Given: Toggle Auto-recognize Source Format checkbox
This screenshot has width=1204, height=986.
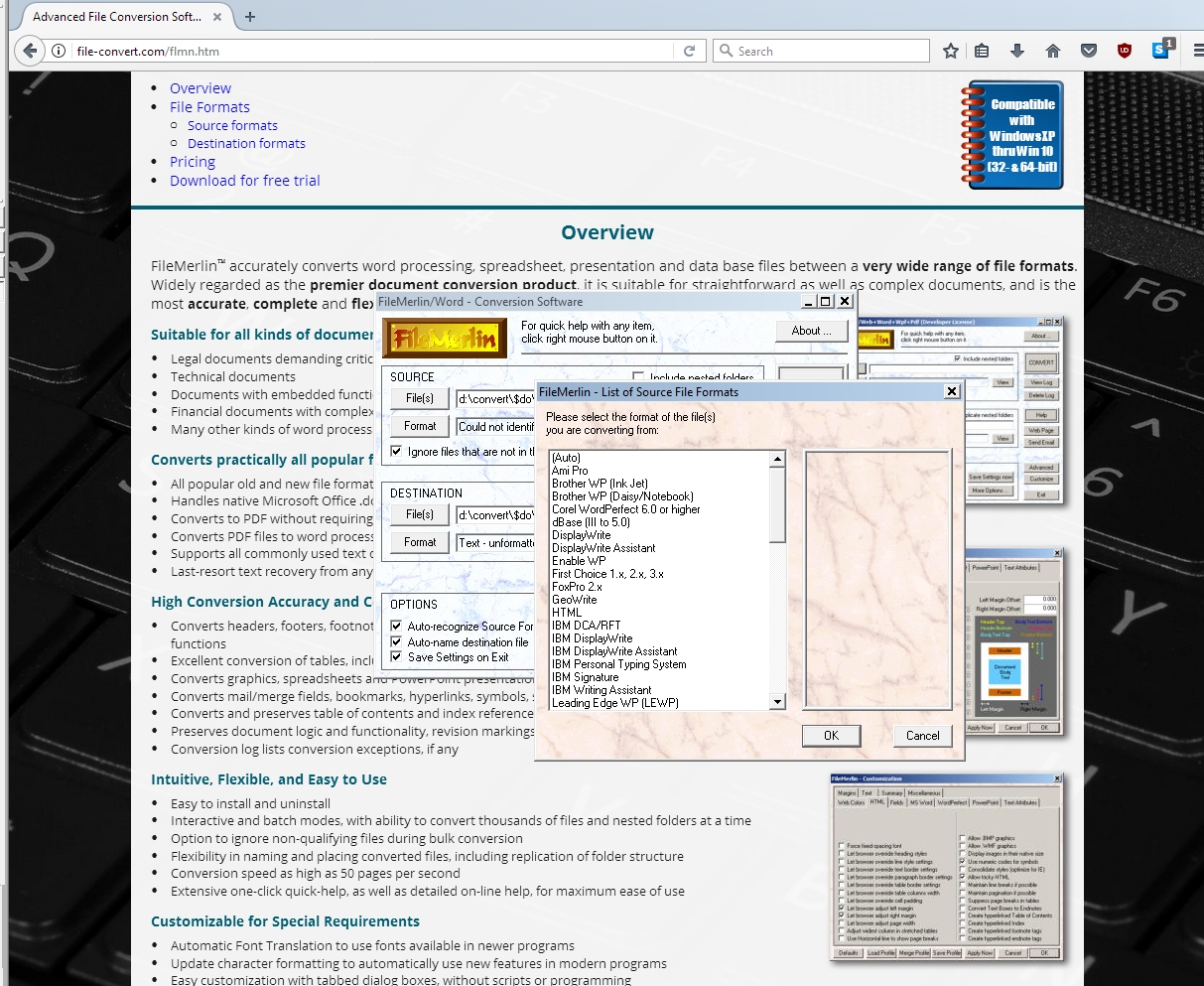Looking at the screenshot, I should click(396, 627).
